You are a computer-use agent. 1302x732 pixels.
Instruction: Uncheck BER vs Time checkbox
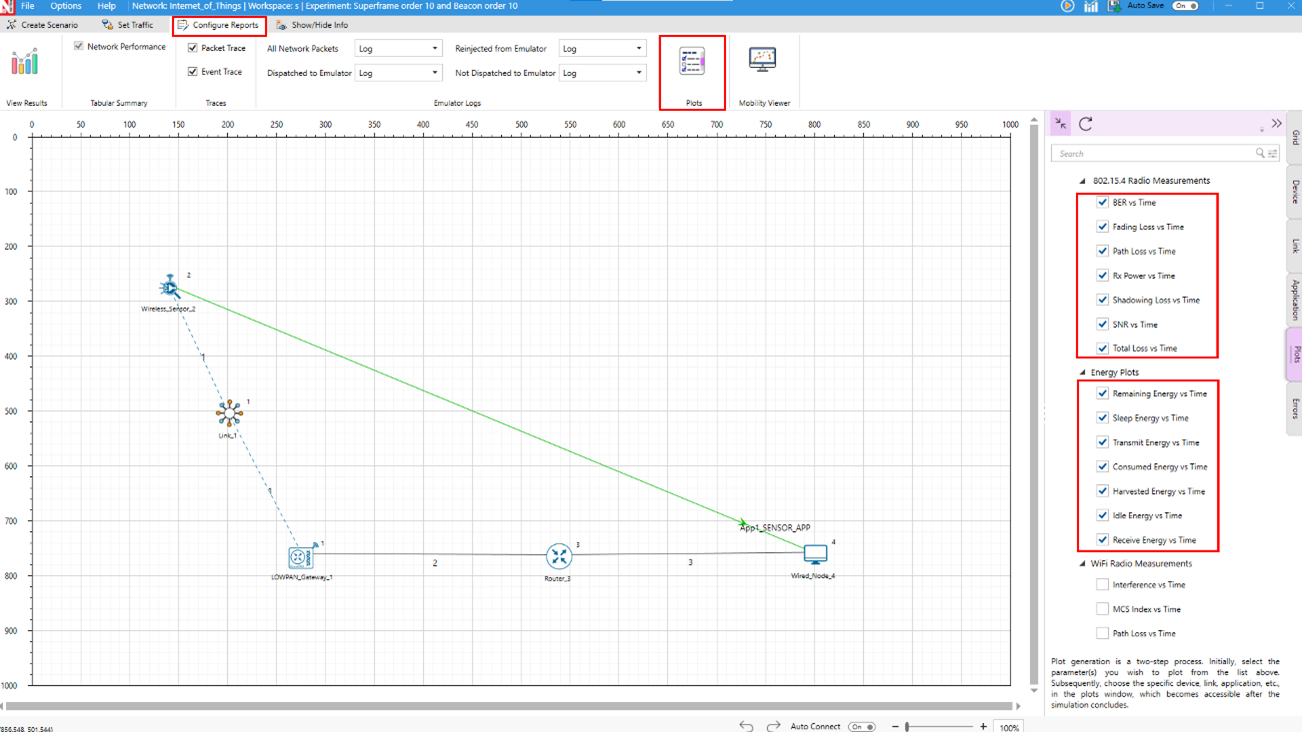coord(1102,202)
